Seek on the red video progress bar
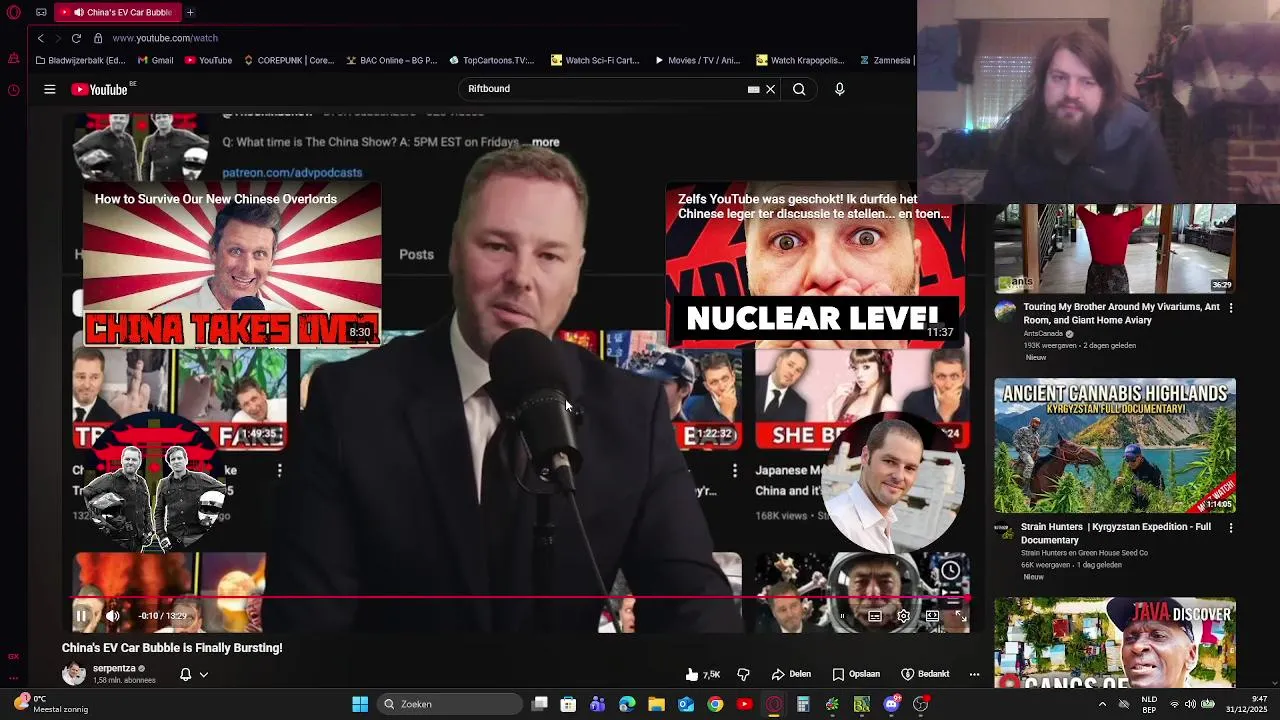The height and width of the screenshot is (720, 1280). [x=520, y=598]
